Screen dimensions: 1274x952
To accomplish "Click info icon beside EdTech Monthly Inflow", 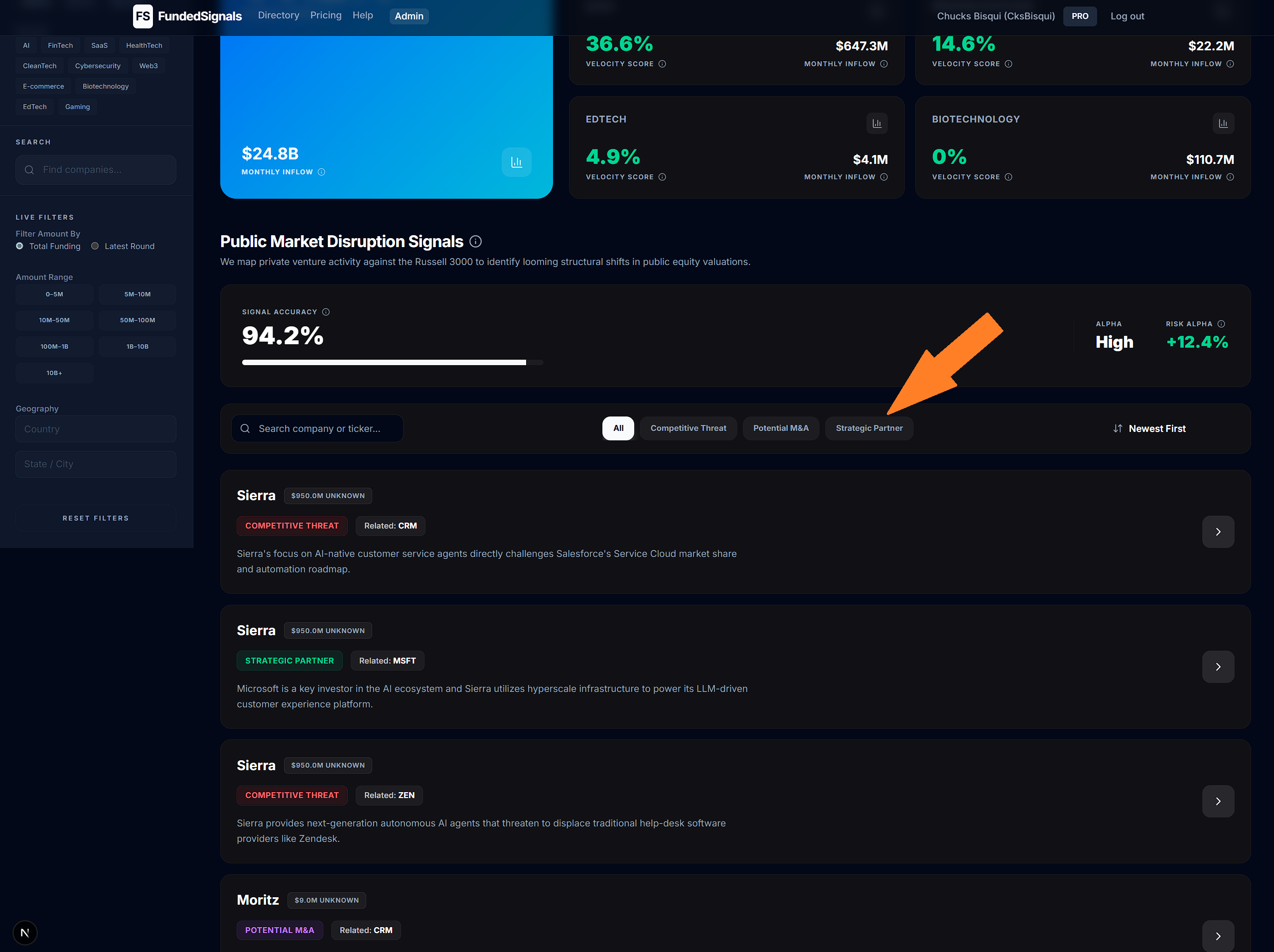I will (x=883, y=177).
